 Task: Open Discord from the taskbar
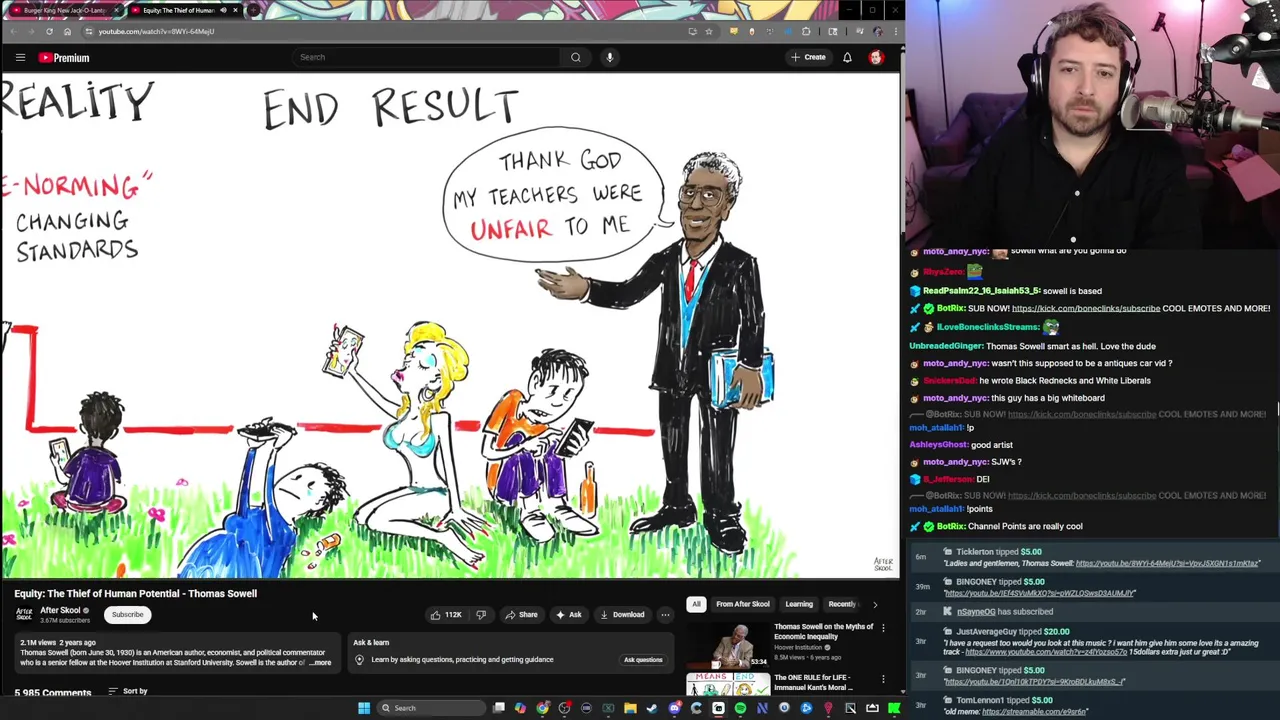(674, 708)
